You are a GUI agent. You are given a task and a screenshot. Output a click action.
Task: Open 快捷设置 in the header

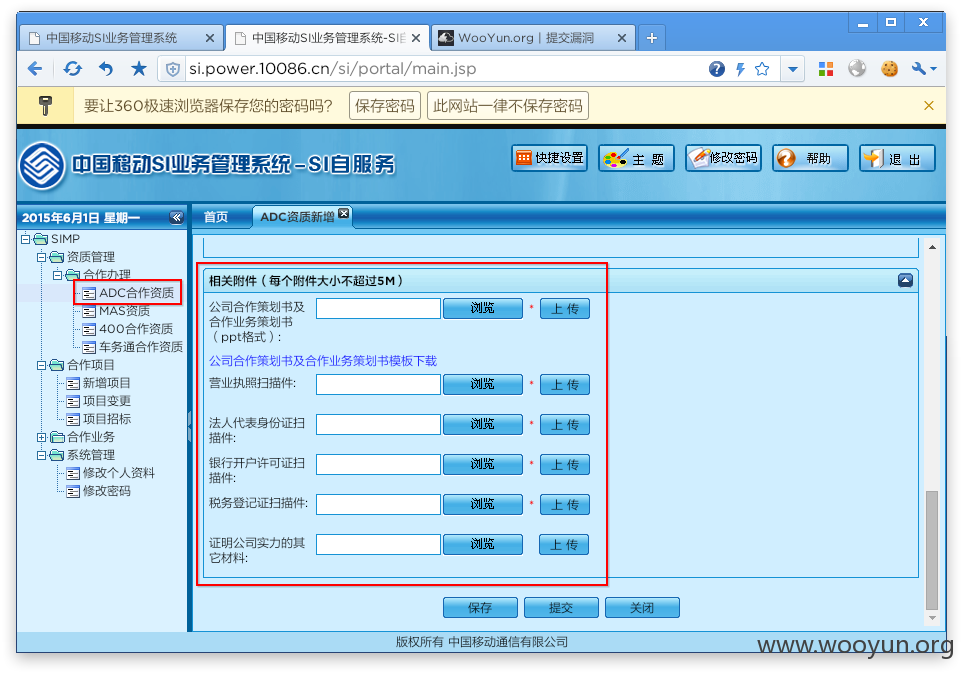coord(550,158)
